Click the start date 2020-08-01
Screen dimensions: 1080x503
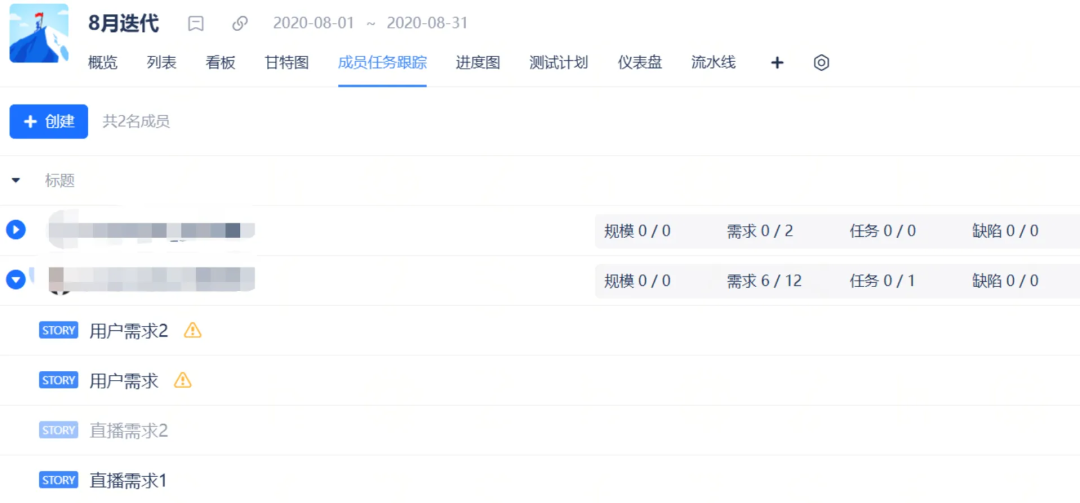(x=313, y=23)
